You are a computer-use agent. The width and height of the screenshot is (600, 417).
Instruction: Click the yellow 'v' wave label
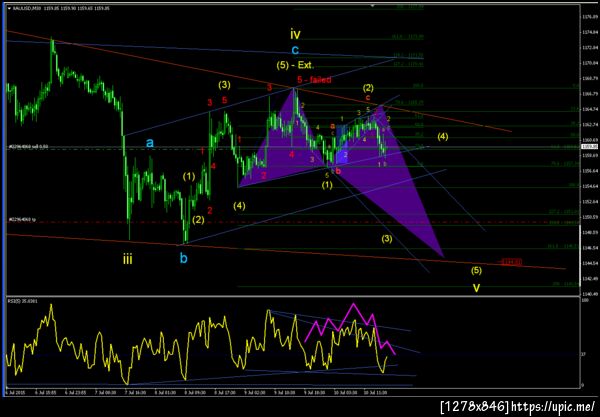[x=476, y=288]
